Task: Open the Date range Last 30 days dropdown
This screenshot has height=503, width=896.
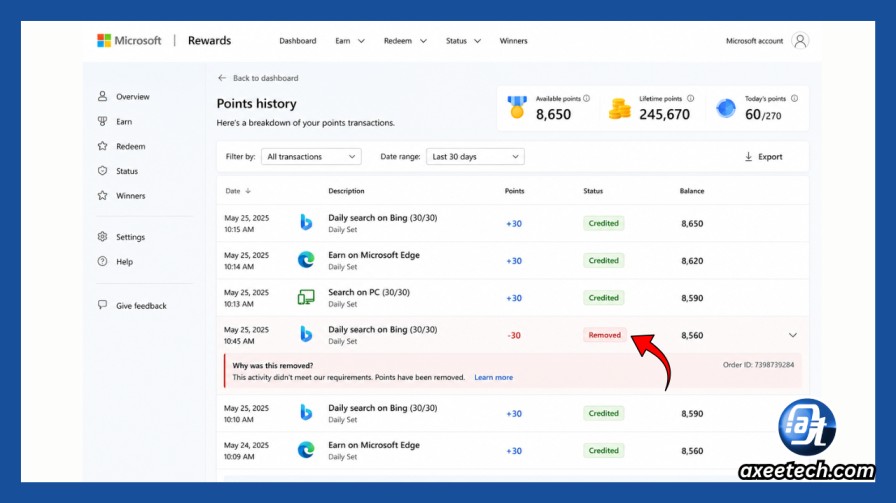Action: pyautogui.click(x=475, y=157)
